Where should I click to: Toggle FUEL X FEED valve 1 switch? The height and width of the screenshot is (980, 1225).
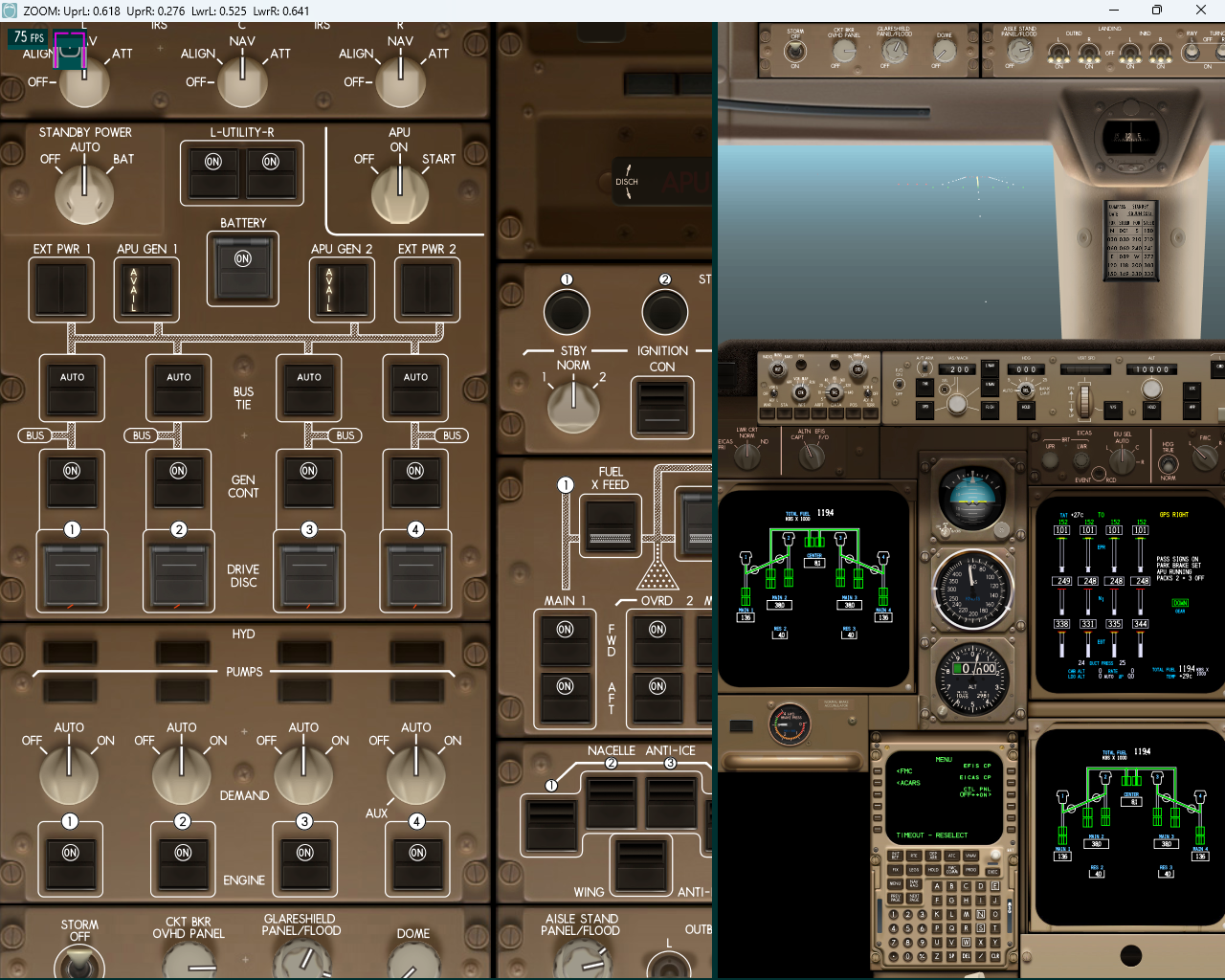tap(611, 524)
